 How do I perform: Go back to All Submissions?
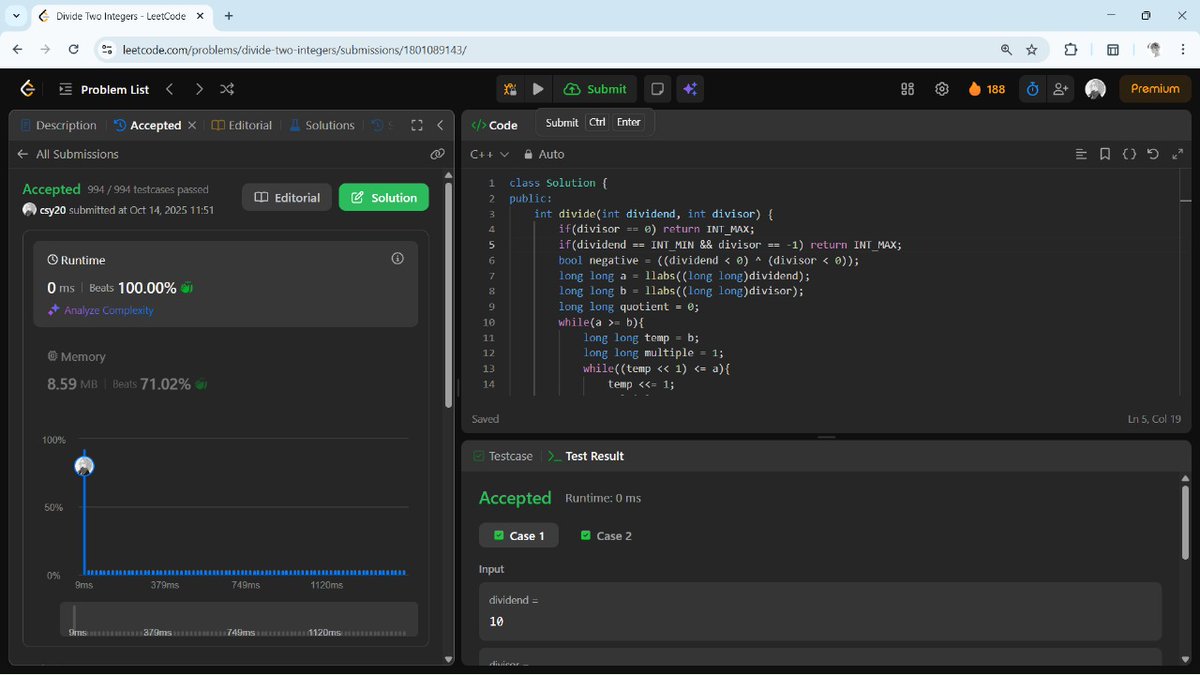pyautogui.click(x=68, y=154)
